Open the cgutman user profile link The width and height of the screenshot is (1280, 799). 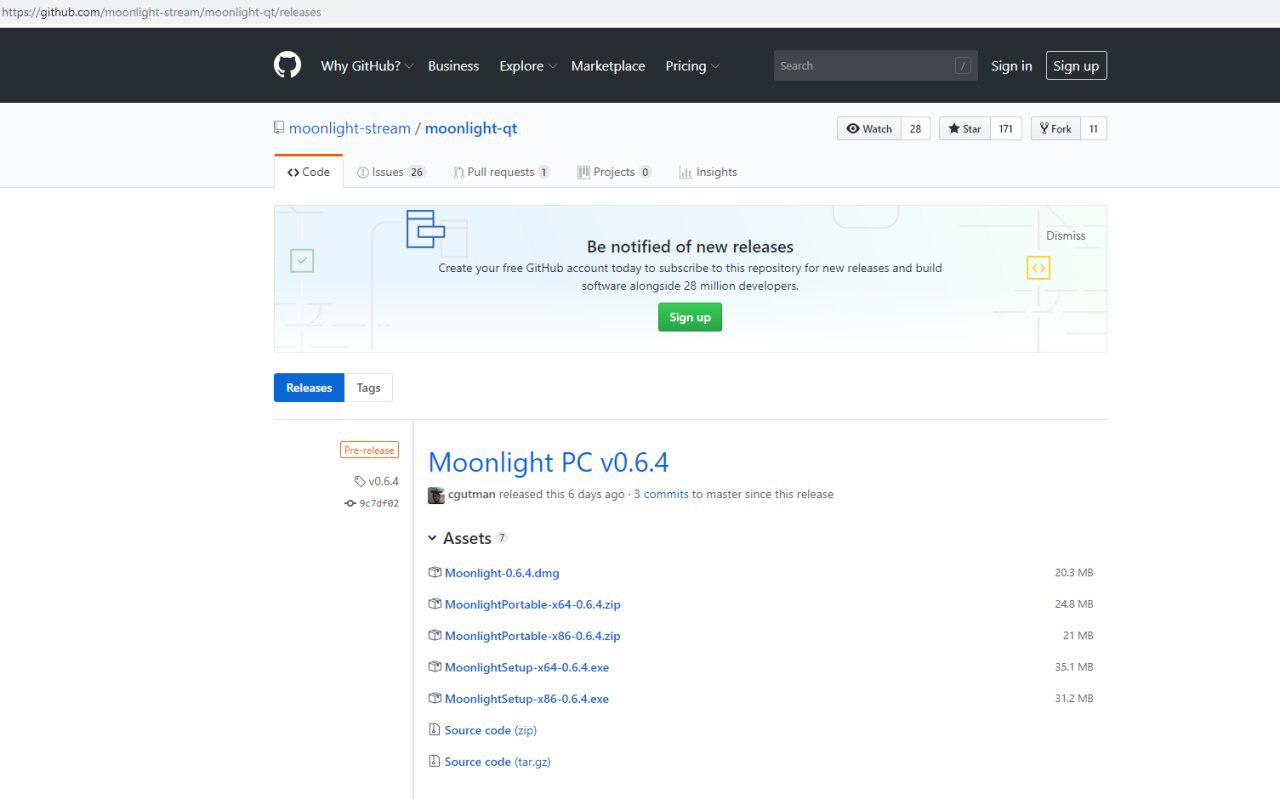click(472, 494)
